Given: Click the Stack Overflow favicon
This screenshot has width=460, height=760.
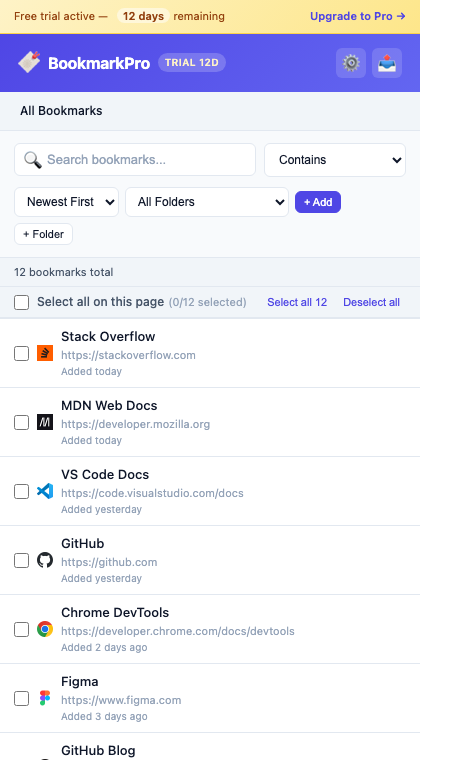Looking at the screenshot, I should coord(45,353).
